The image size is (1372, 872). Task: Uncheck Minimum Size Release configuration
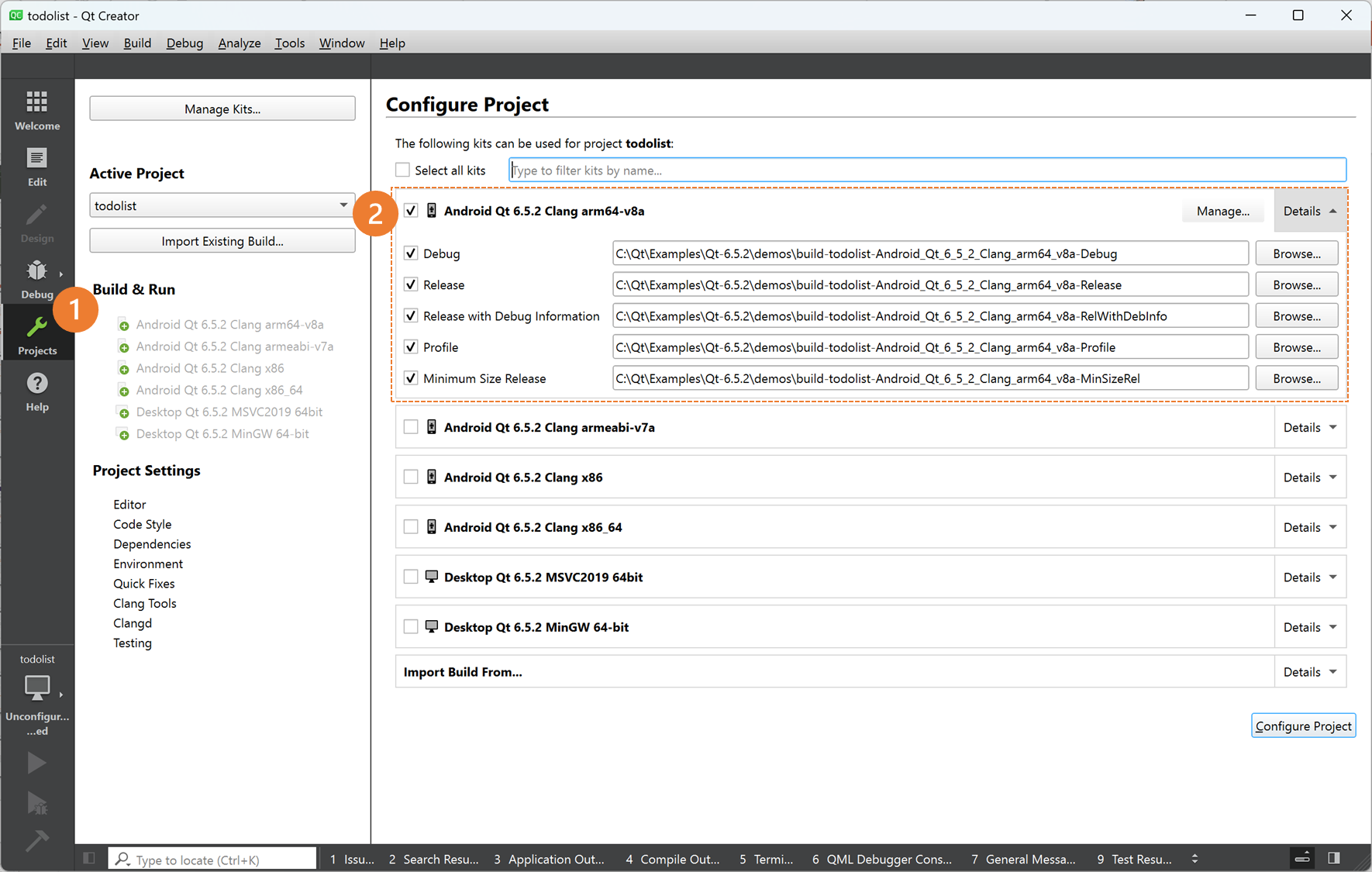411,378
